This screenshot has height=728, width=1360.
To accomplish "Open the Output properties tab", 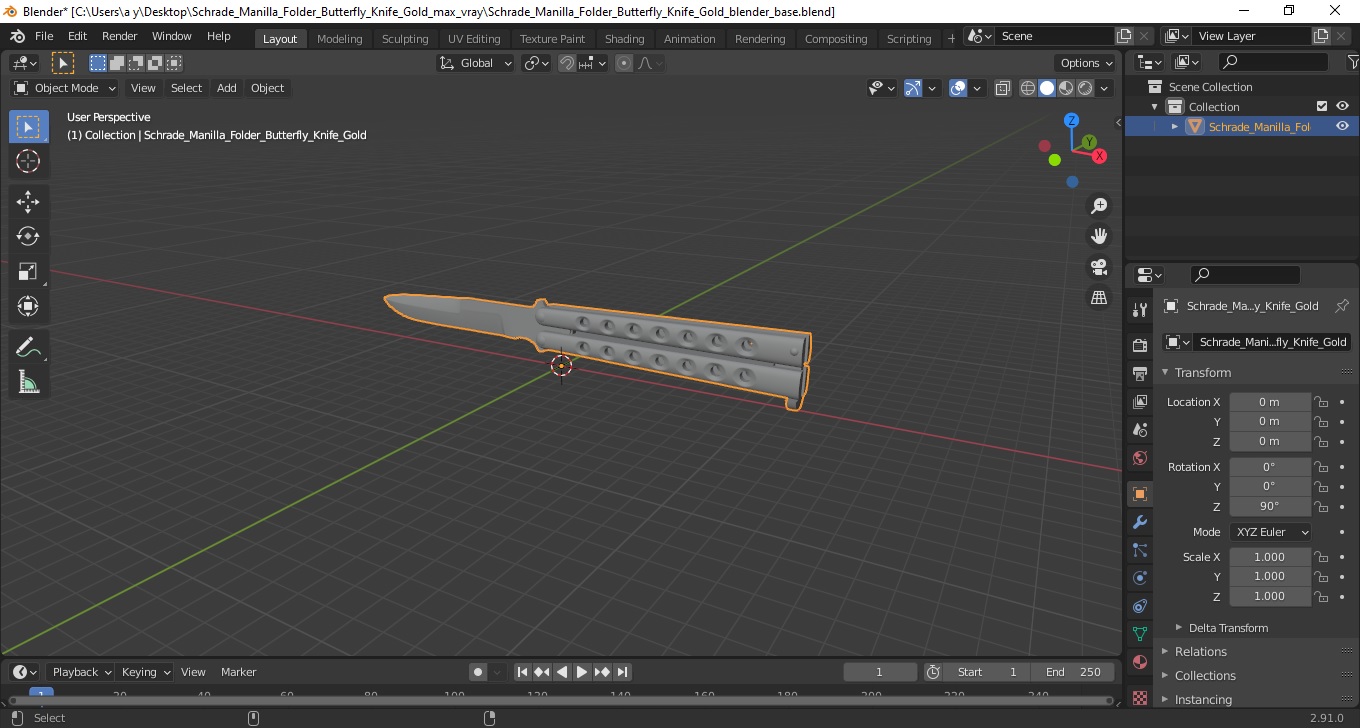I will [1139, 373].
